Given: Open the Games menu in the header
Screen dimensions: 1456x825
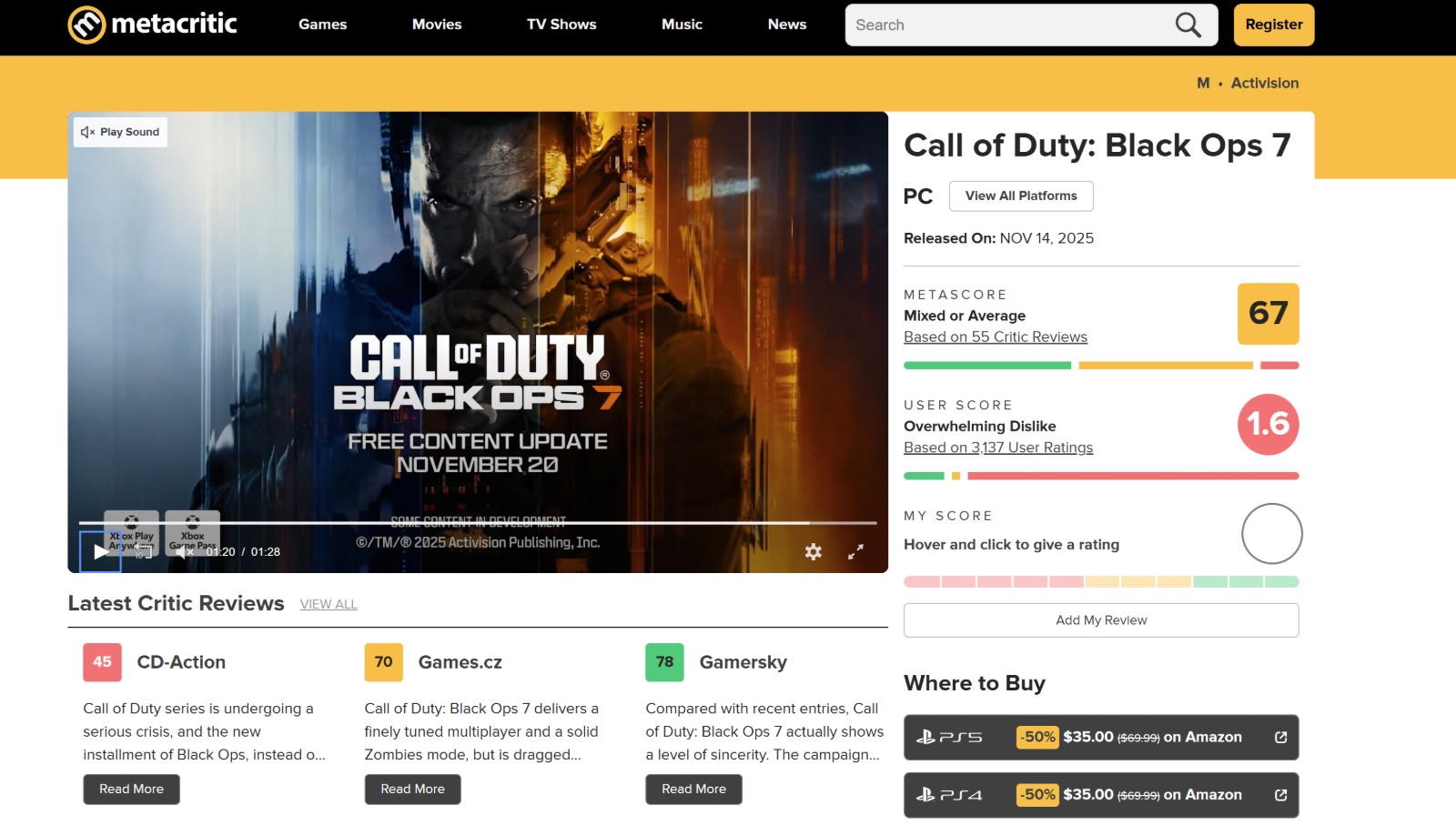Looking at the screenshot, I should tap(322, 25).
